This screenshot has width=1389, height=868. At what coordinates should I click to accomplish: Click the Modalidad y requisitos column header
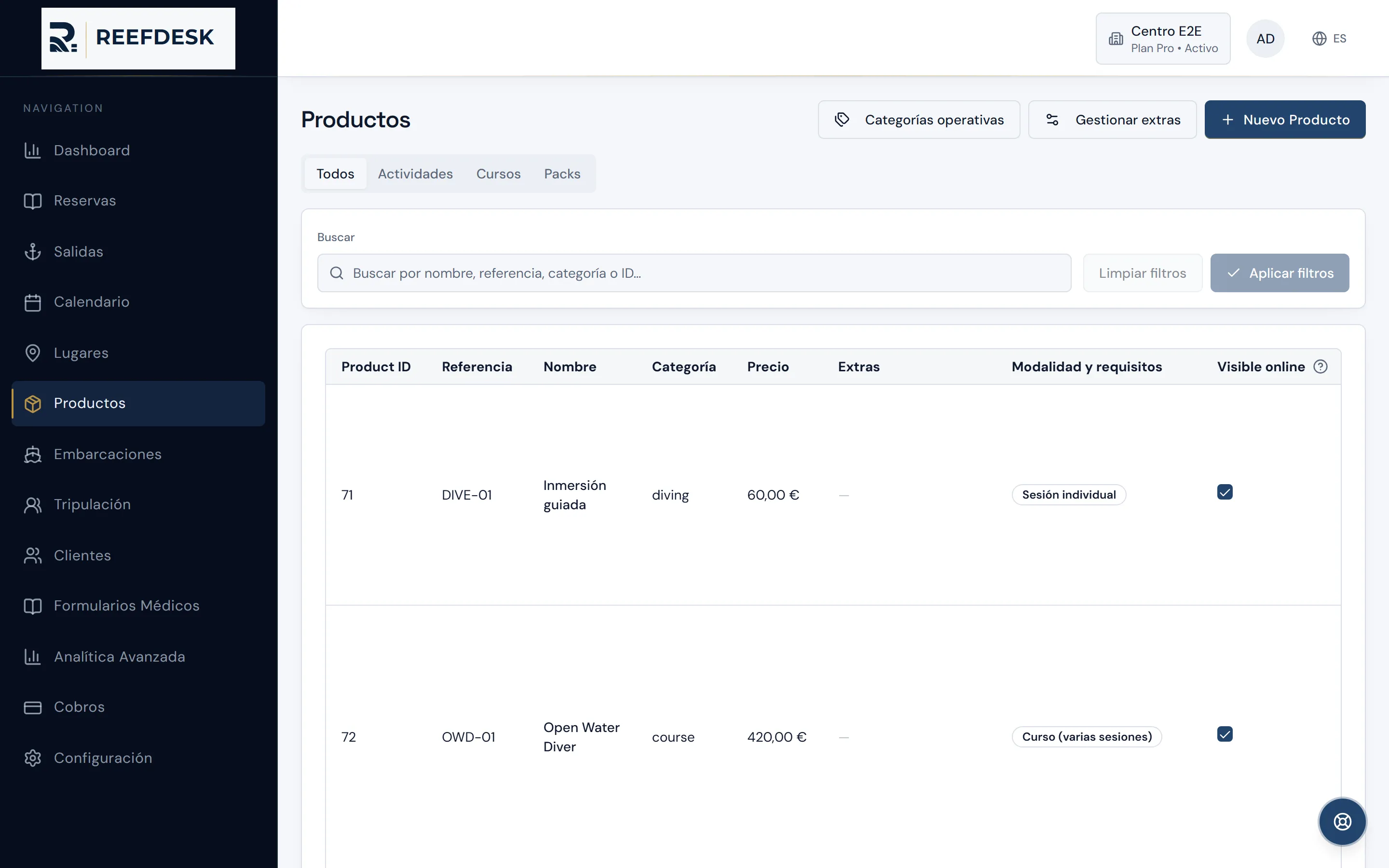1087,366
